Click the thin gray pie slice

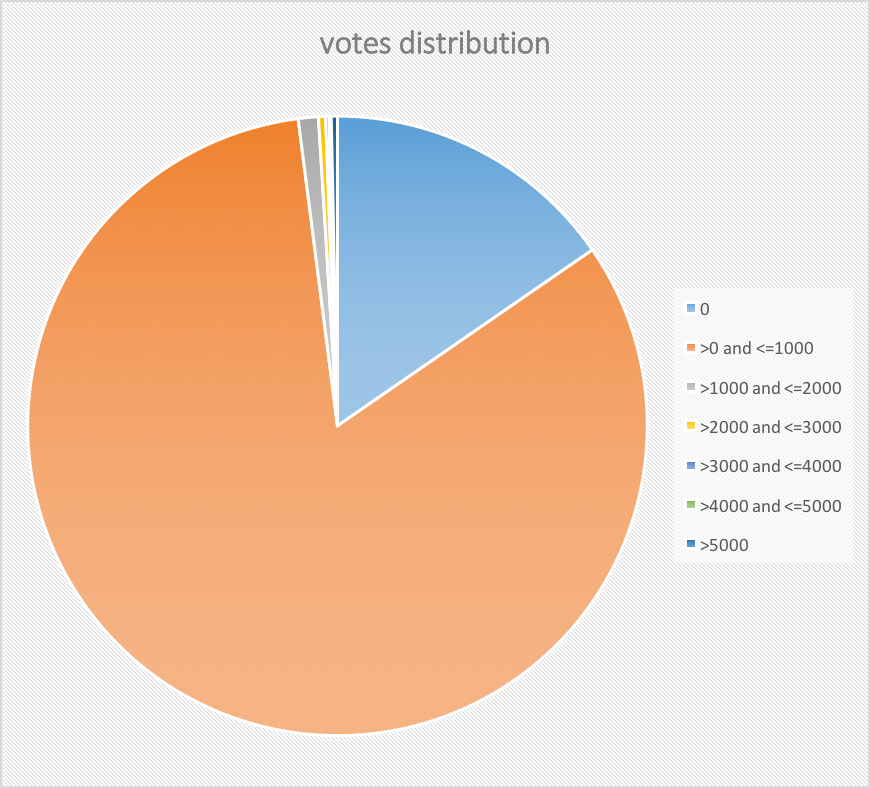point(310,128)
